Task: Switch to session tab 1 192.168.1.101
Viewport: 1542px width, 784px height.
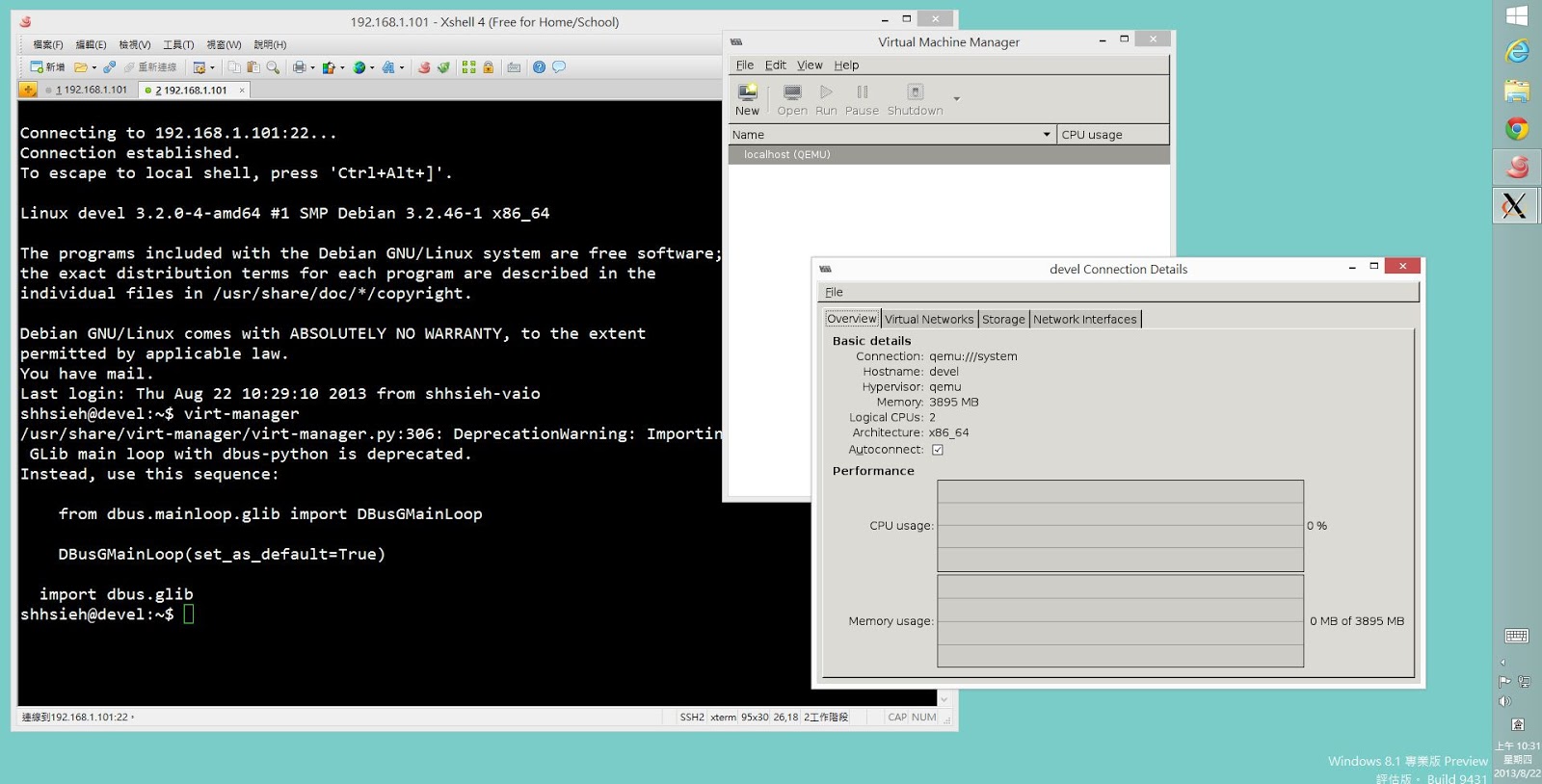Action: [88, 91]
